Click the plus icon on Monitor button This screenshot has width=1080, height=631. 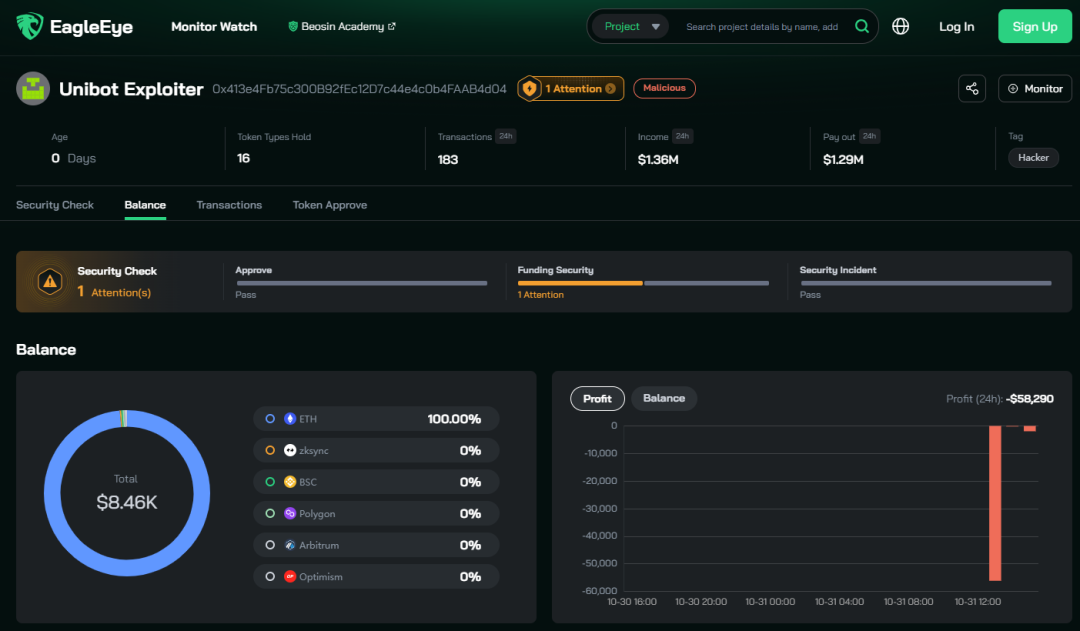pyautogui.click(x=1012, y=88)
